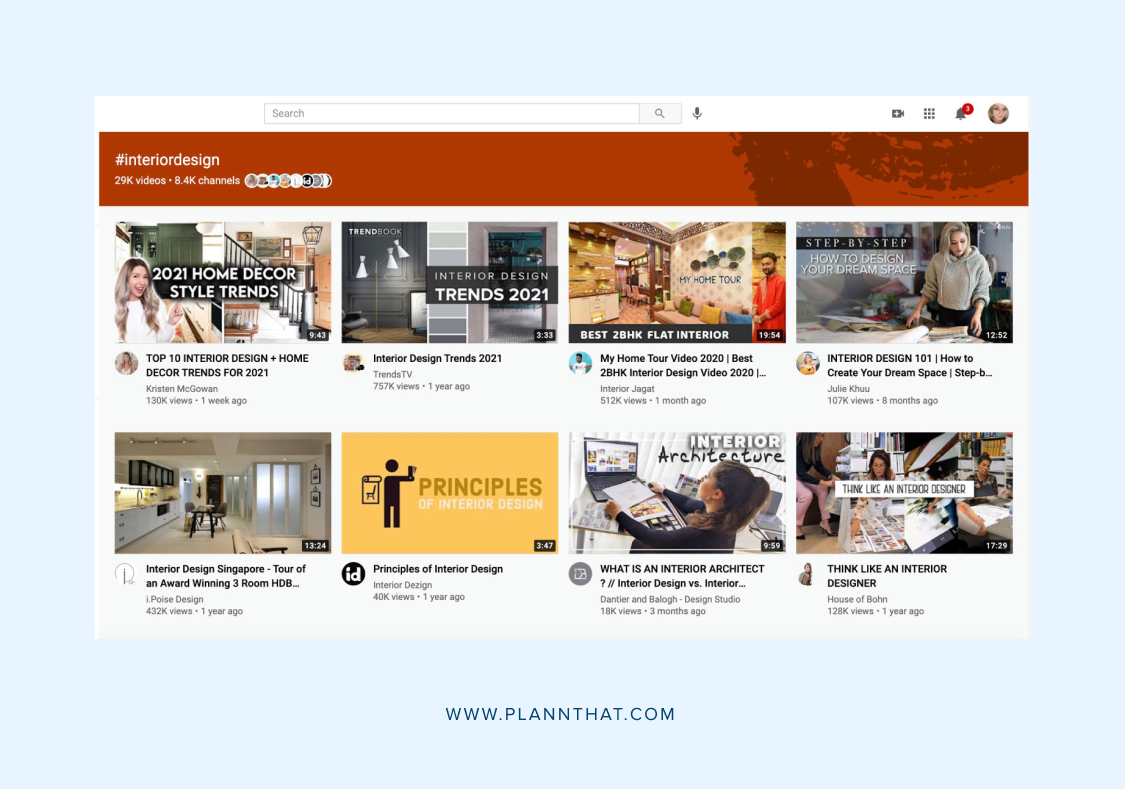
Task: Click the Dantier and Balogh channel avatar
Action: pyautogui.click(x=580, y=574)
